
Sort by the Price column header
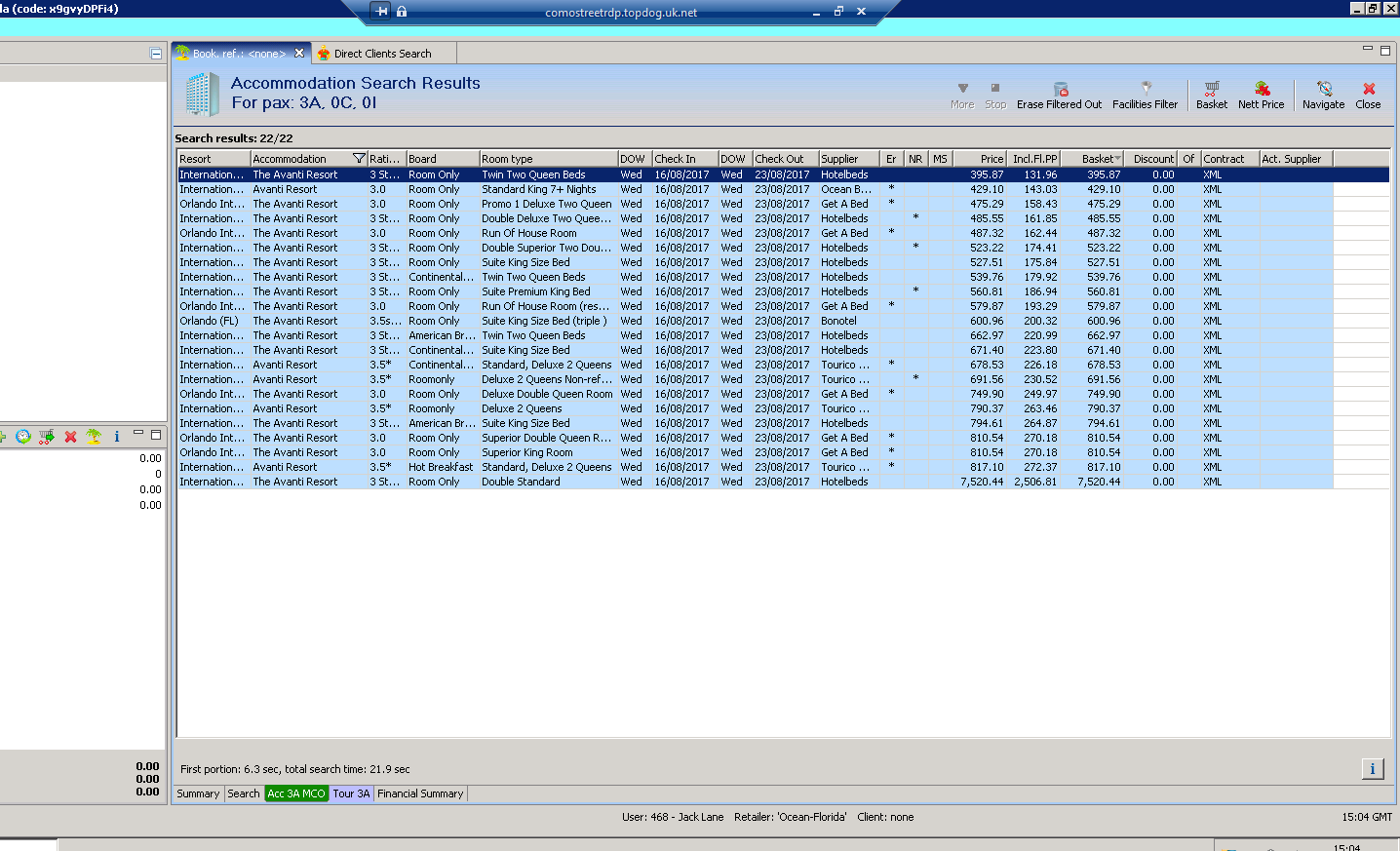[x=979, y=159]
